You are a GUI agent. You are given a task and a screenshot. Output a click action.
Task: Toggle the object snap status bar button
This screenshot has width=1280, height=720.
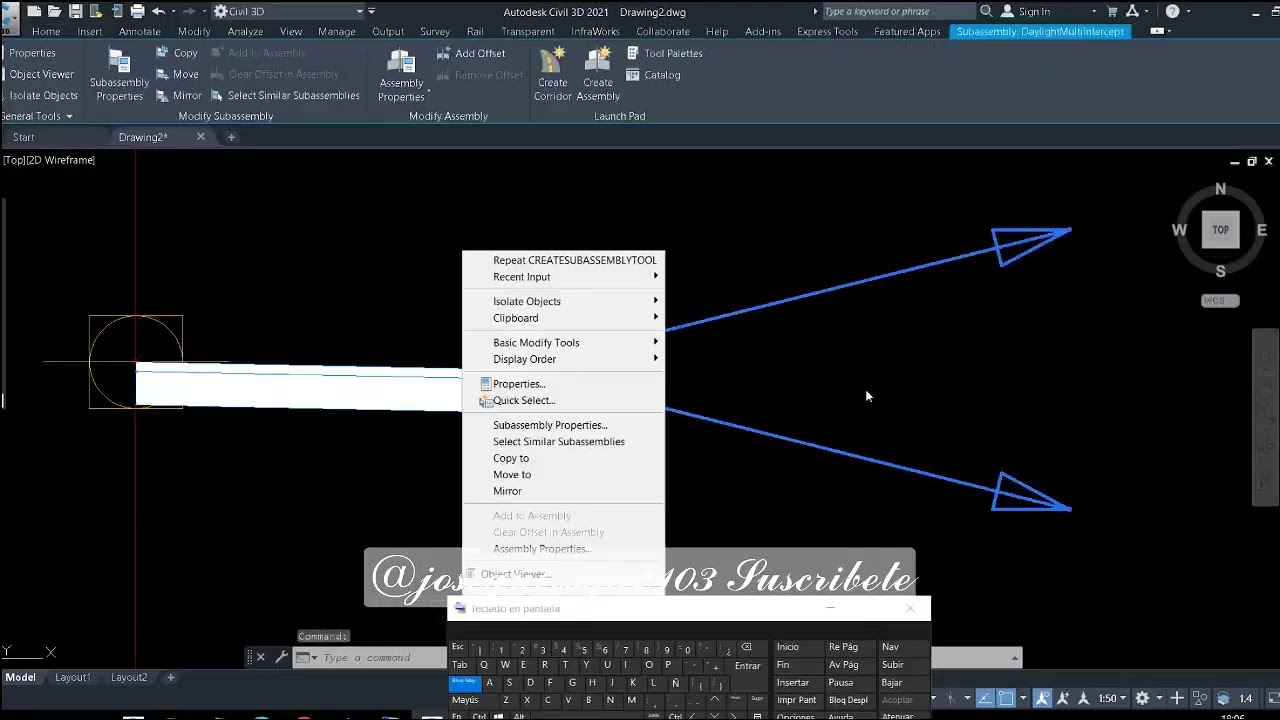[1007, 698]
